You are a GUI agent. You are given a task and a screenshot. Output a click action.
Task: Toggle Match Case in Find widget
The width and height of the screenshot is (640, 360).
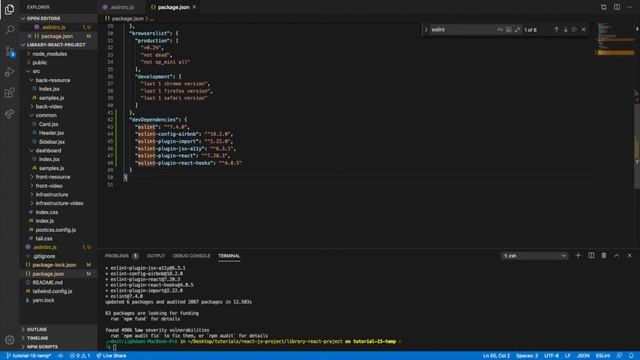point(500,29)
